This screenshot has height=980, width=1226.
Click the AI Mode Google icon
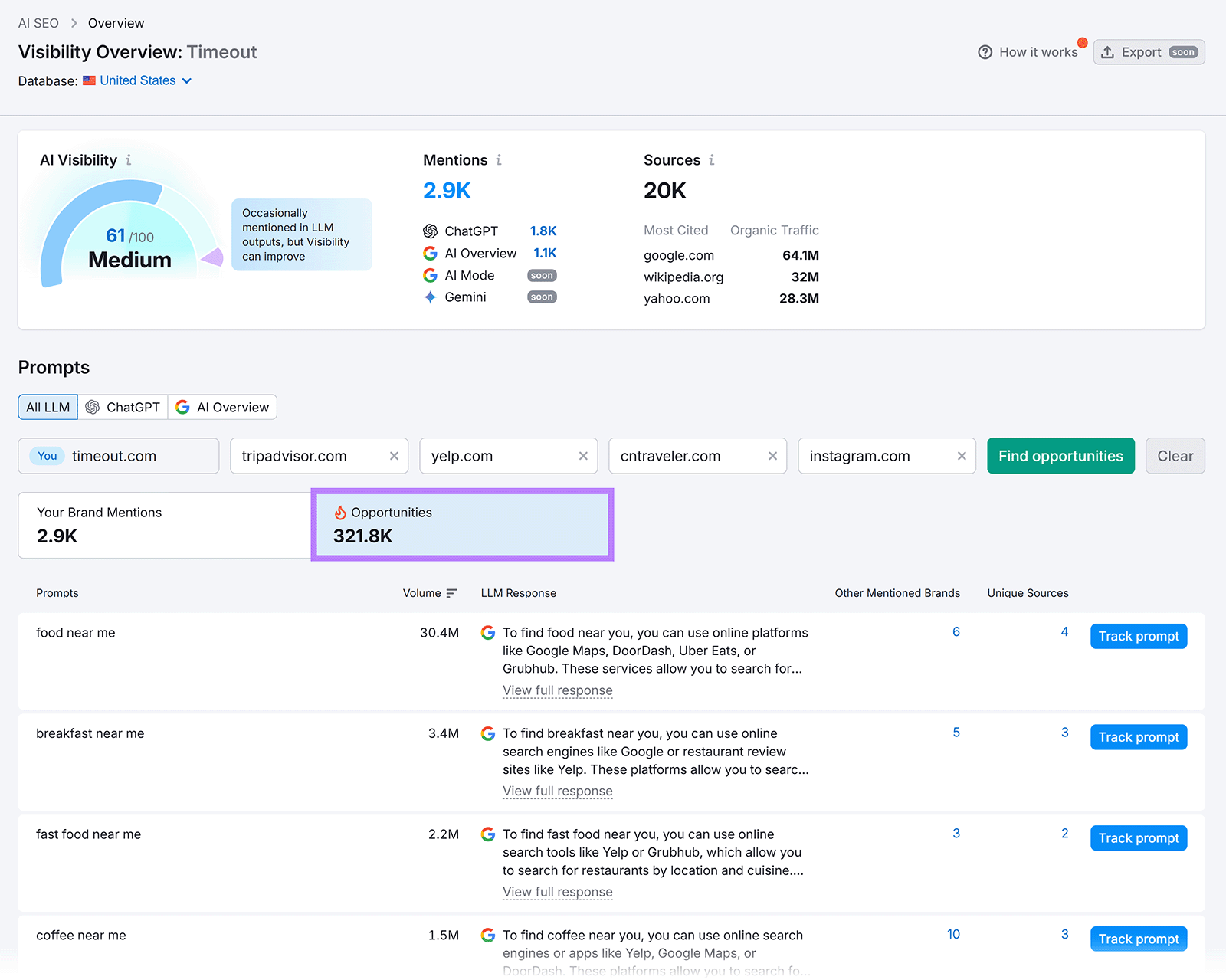(431, 275)
